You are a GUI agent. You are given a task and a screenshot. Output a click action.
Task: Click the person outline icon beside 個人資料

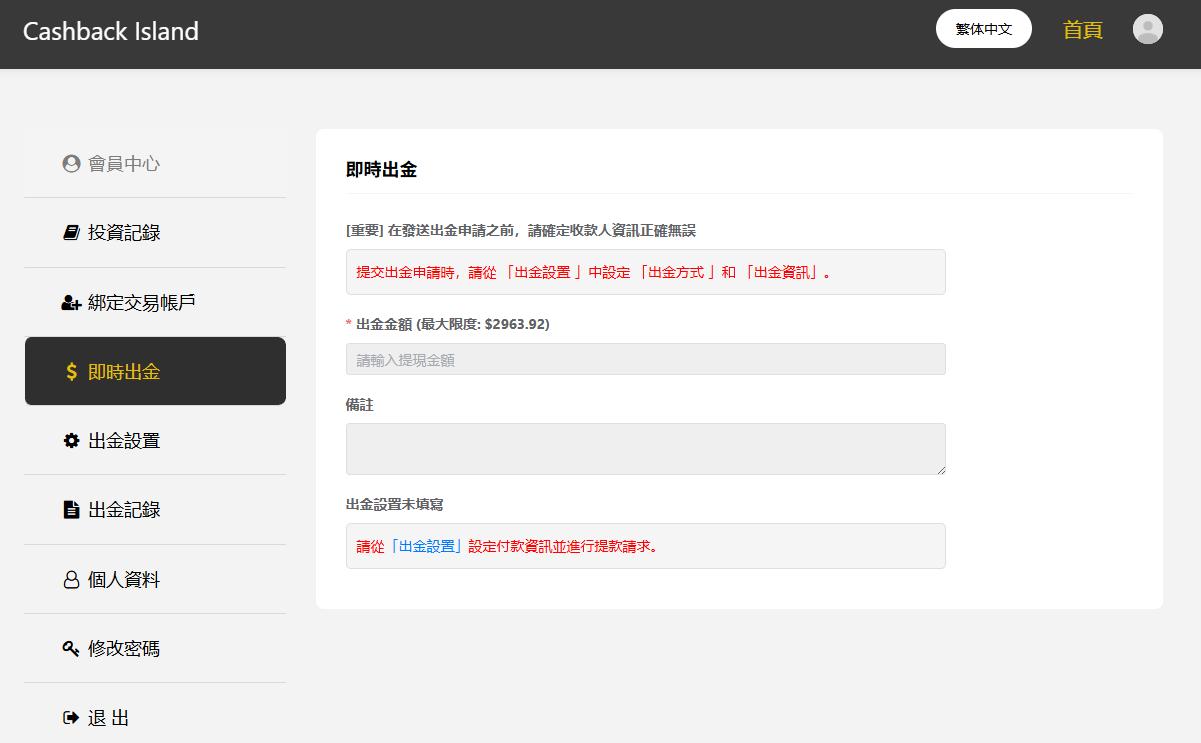[x=71, y=580]
